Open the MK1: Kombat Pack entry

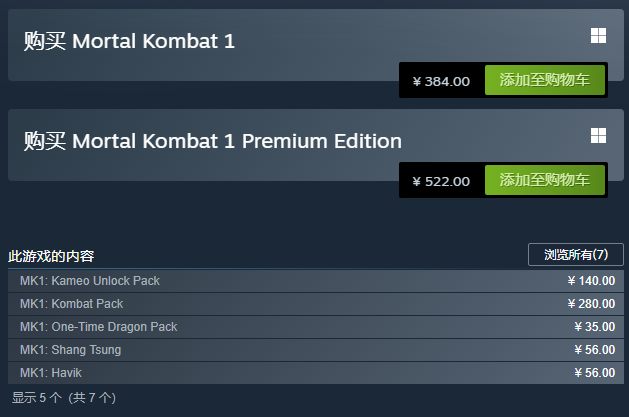pyautogui.click(x=316, y=304)
